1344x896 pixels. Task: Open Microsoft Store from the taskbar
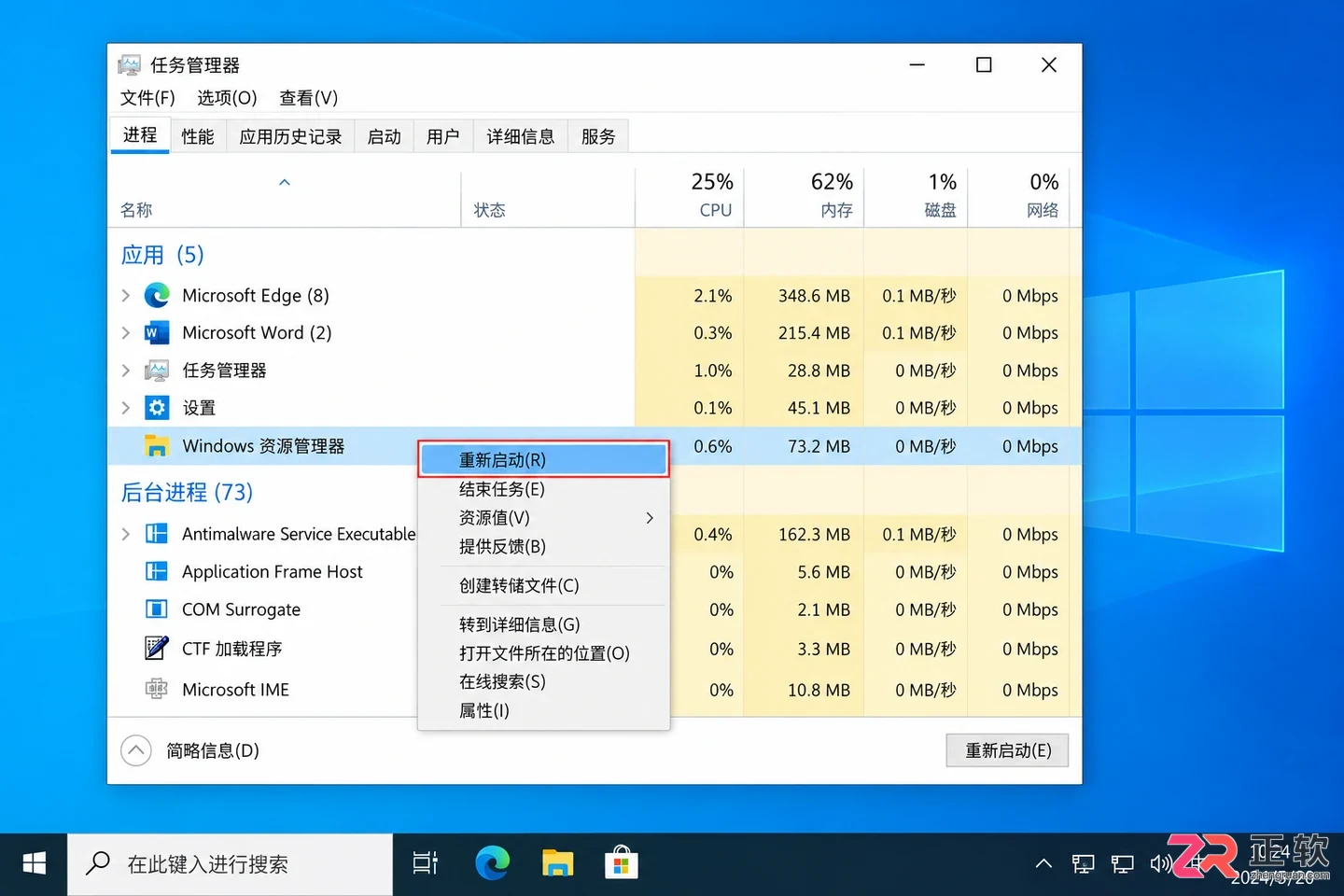coord(621,864)
